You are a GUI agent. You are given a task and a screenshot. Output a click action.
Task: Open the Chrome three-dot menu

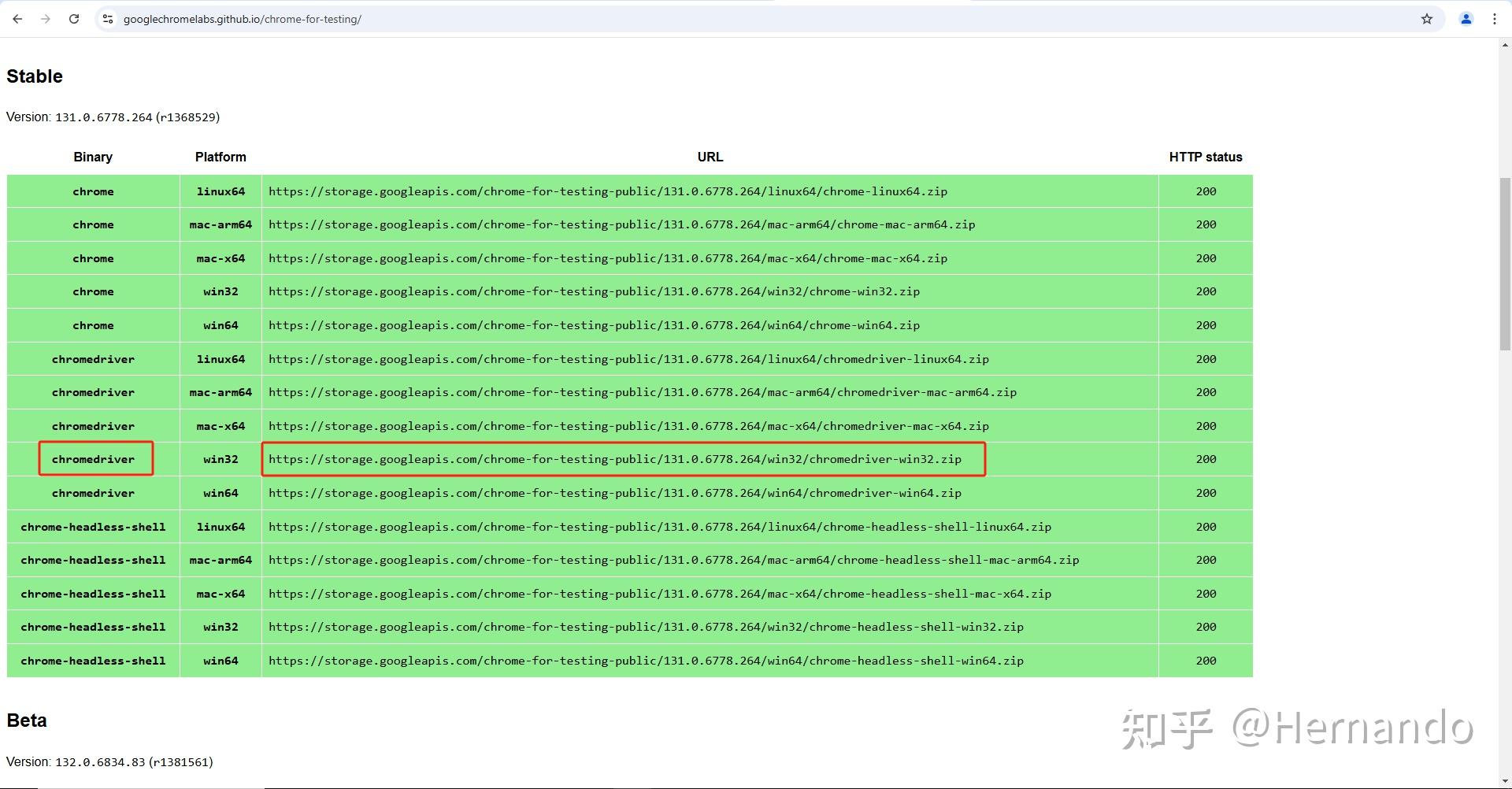pos(1495,19)
